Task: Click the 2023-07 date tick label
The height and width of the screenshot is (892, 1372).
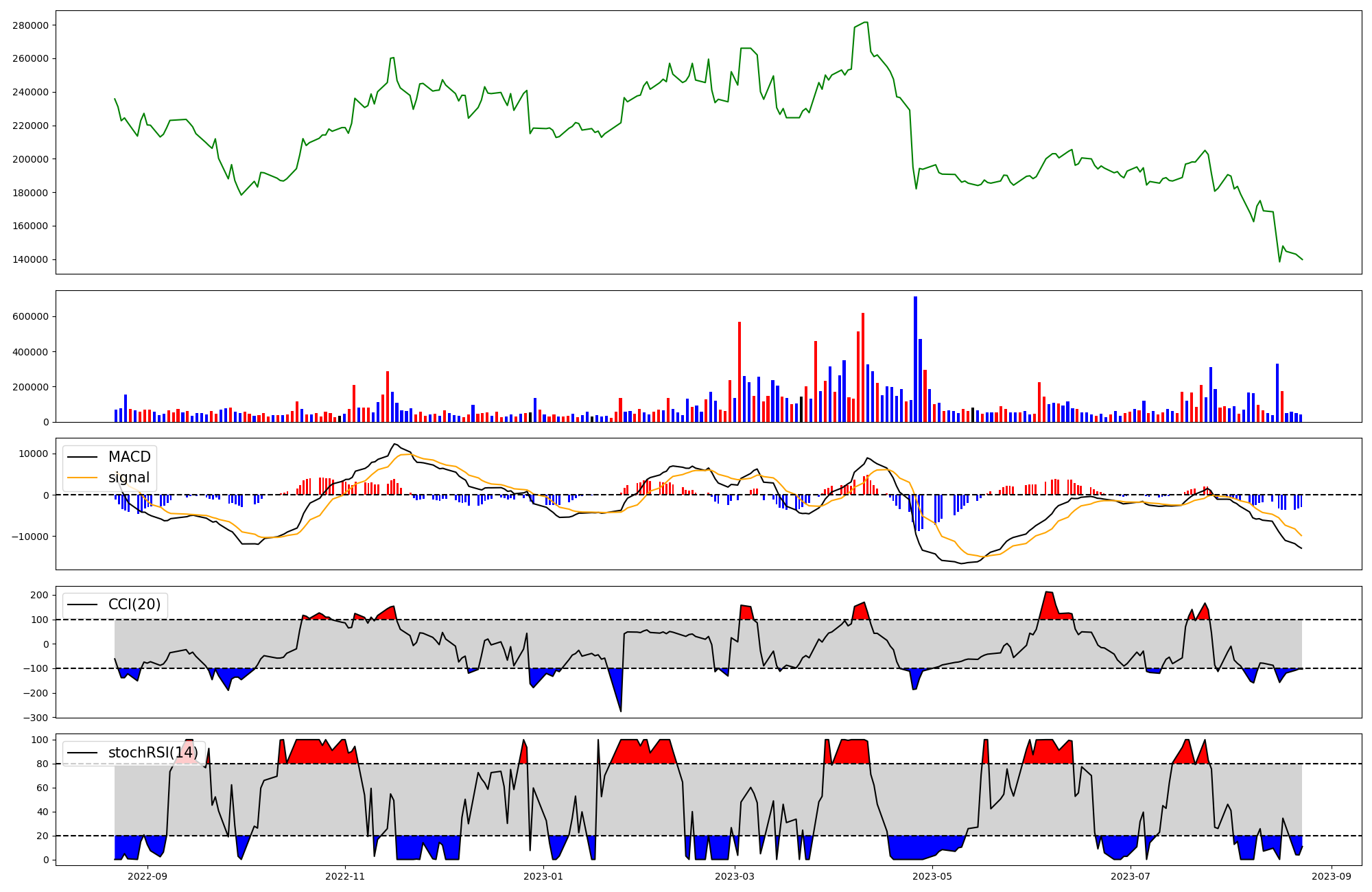Action: click(x=1131, y=876)
